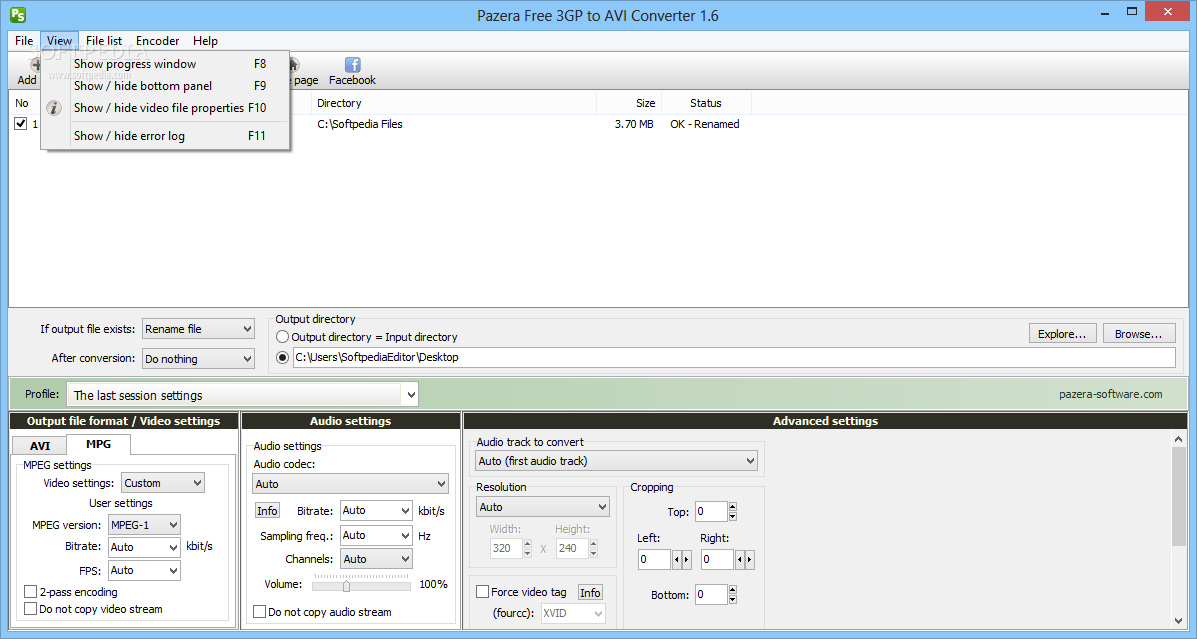Image resolution: width=1197 pixels, height=639 pixels.
Task: Click the info icon beside video file properties
Action: click(53, 108)
